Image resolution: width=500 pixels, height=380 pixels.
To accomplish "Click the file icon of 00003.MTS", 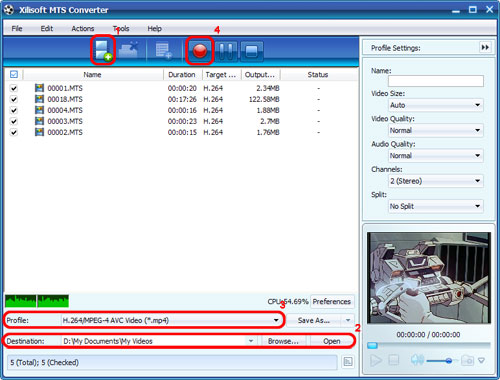I will [x=39, y=121].
